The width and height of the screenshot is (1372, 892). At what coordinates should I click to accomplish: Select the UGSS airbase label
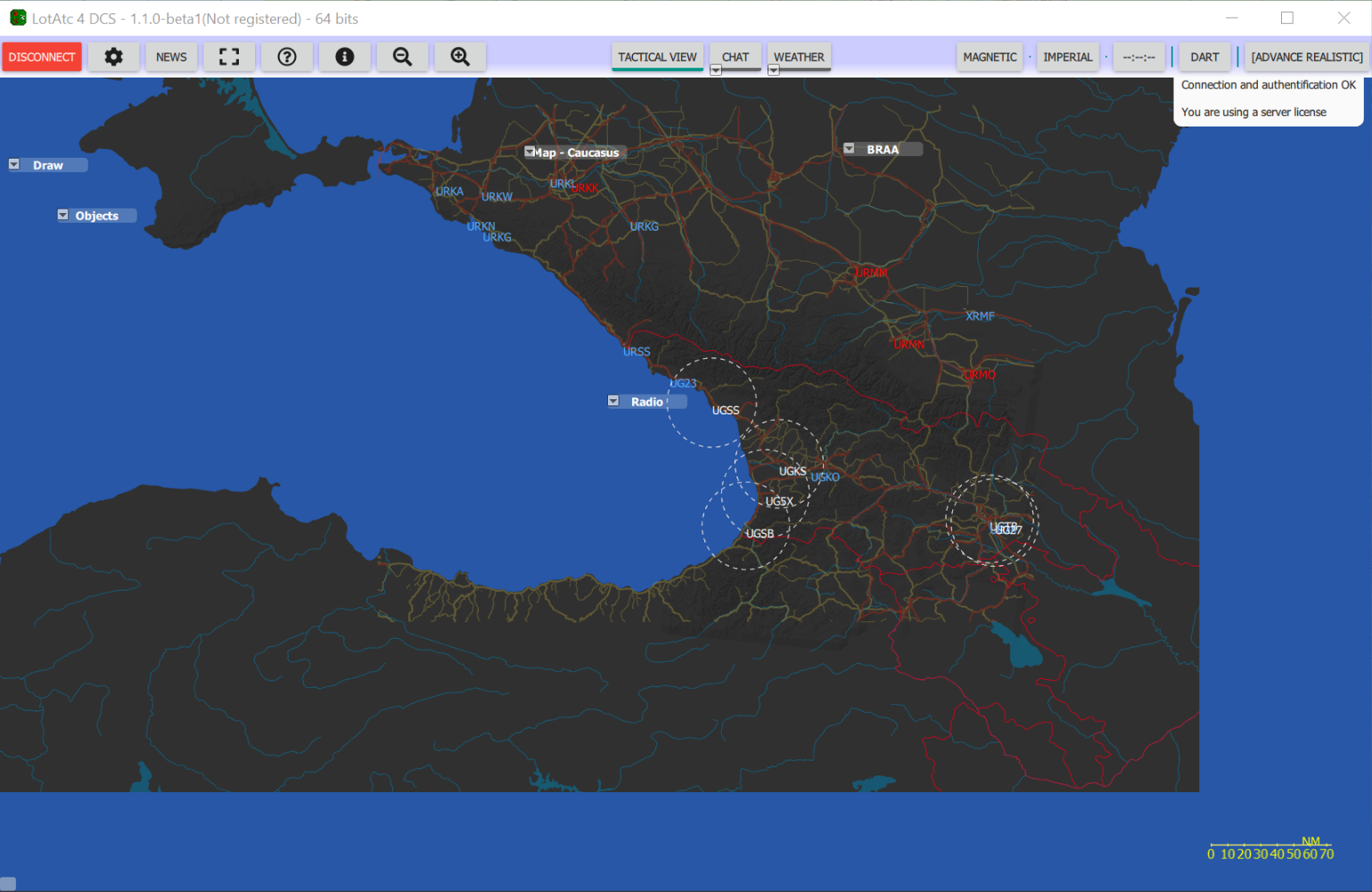click(726, 411)
